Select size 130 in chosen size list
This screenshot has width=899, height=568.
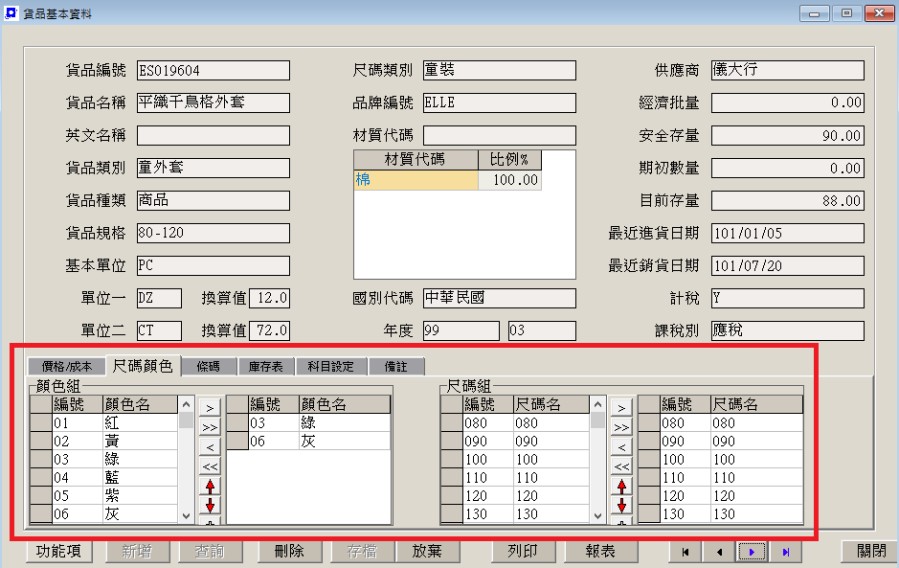731,514
